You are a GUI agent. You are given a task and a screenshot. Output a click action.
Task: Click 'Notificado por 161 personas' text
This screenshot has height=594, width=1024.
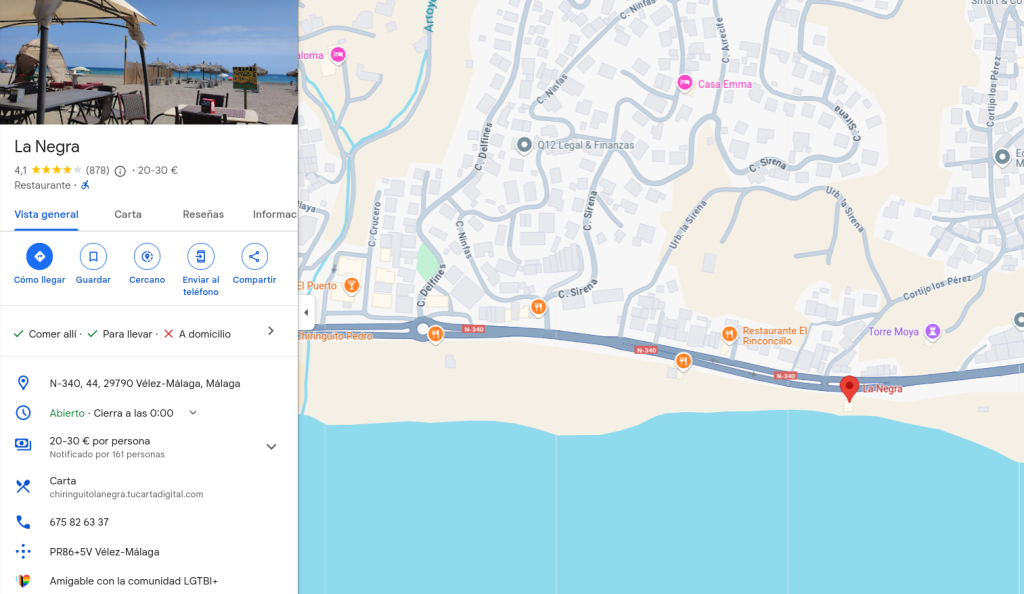[x=107, y=454]
